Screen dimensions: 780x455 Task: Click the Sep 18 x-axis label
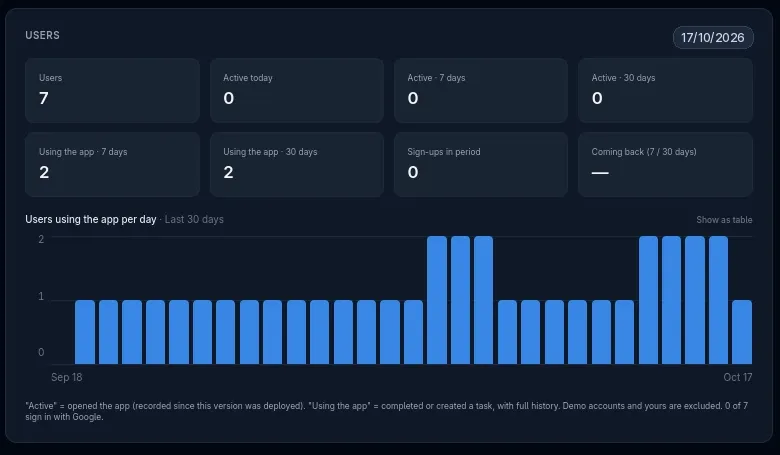[67, 377]
